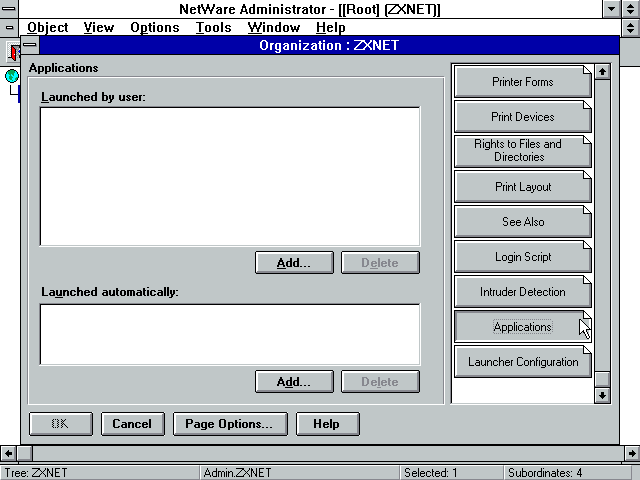The image size is (640, 480).
Task: Open the Object menu
Action: [x=47, y=27]
